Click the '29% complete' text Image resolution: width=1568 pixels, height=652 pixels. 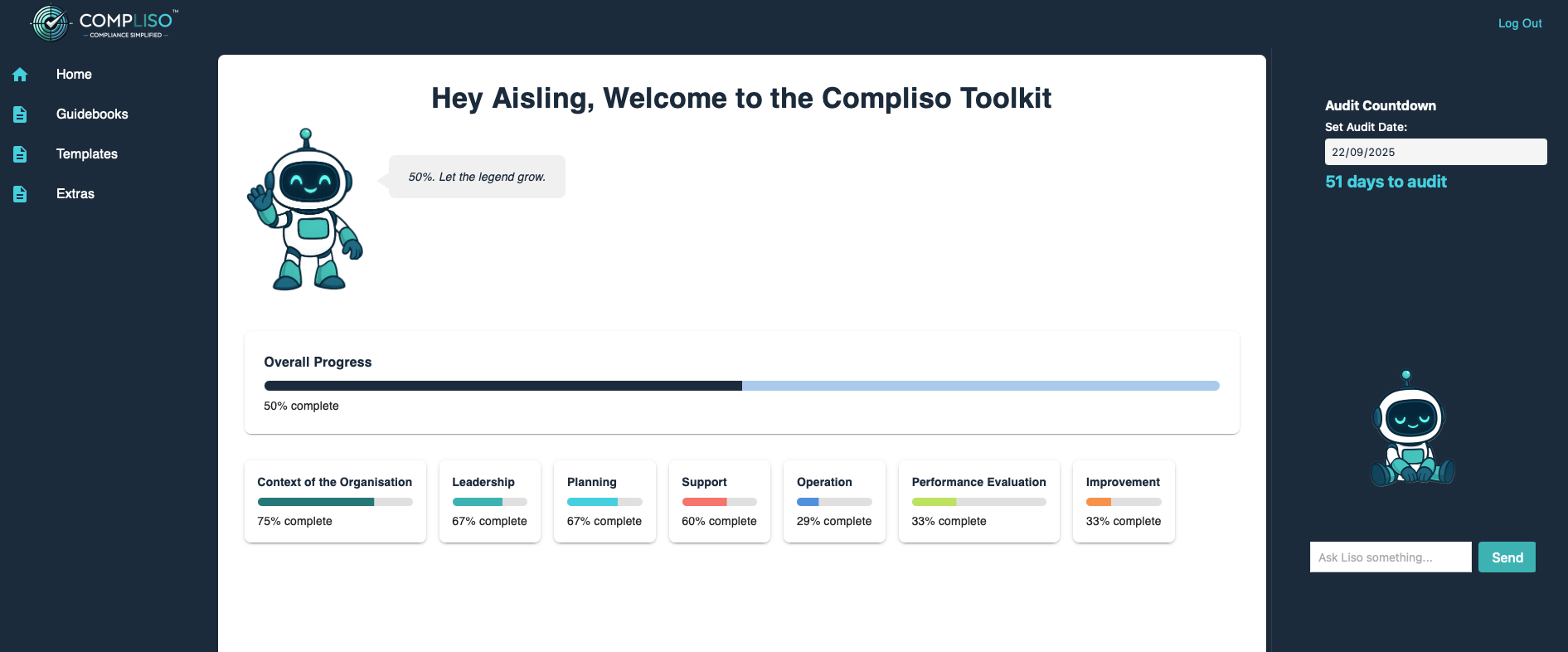point(834,521)
